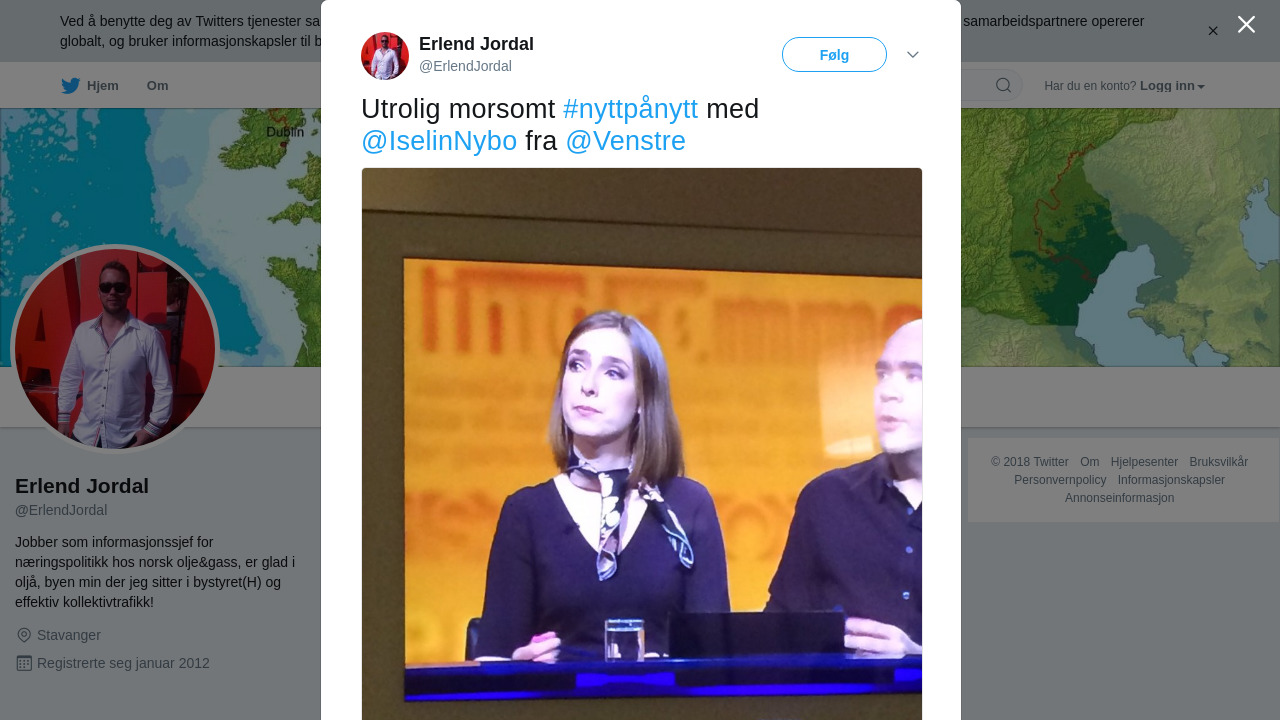Open the tweet's TV photo
This screenshot has height=720, width=1280.
point(642,444)
